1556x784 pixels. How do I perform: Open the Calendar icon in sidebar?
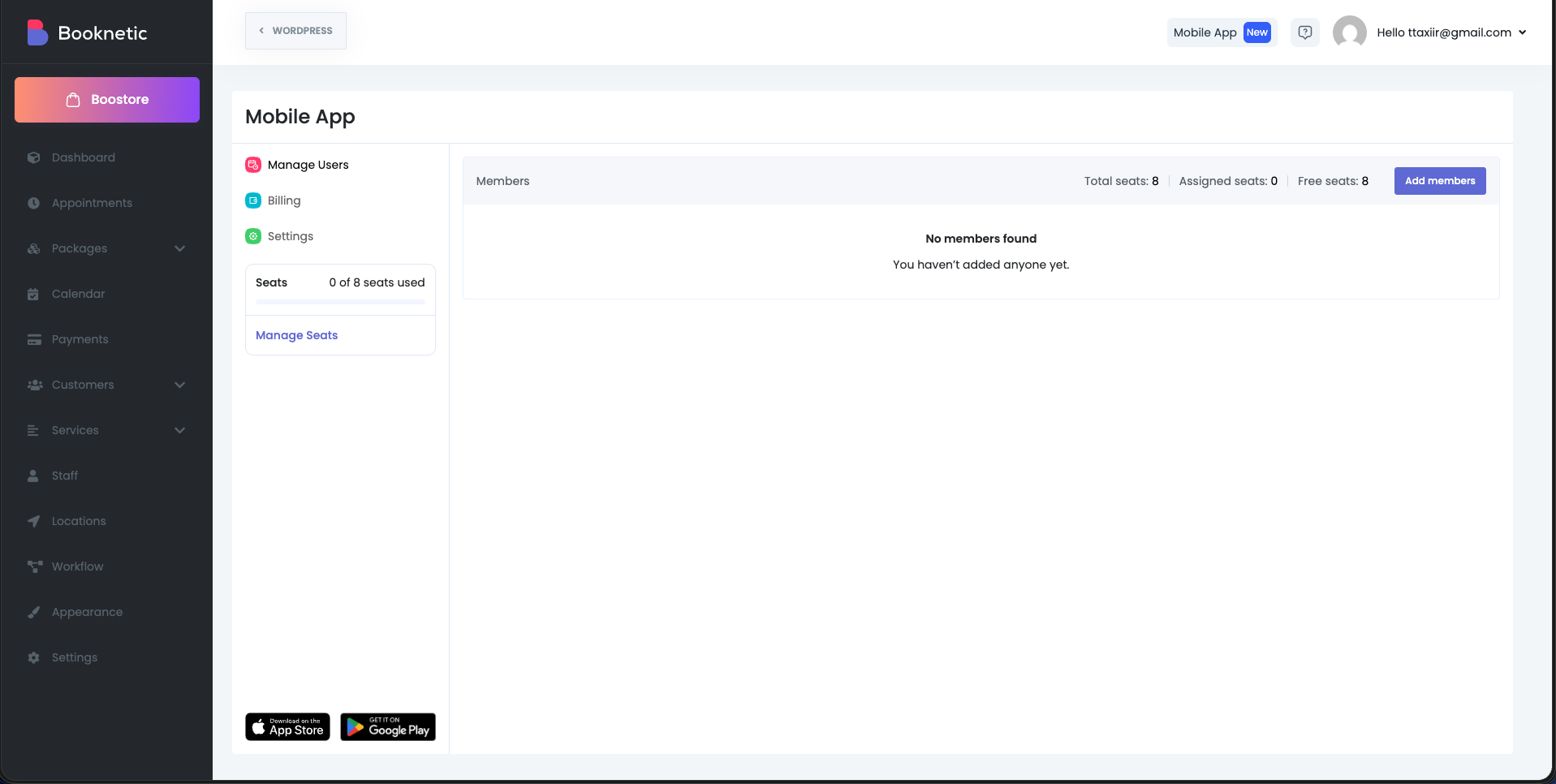point(33,294)
